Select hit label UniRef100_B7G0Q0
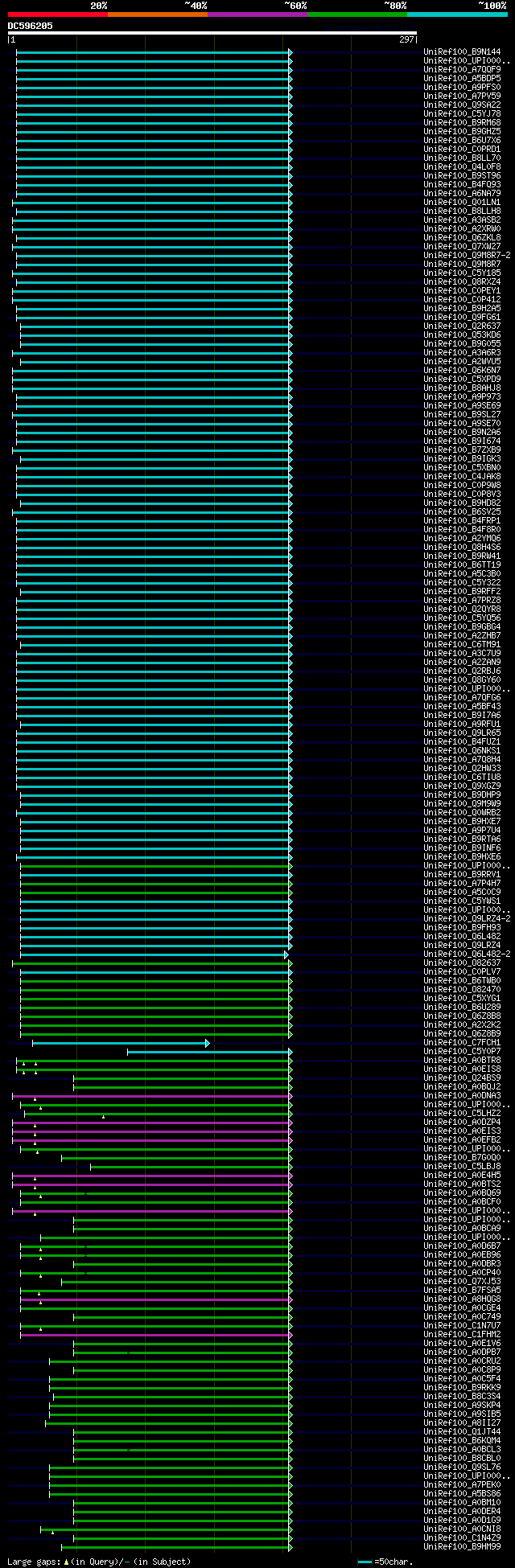The width and height of the screenshot is (515, 1568). (x=462, y=1158)
